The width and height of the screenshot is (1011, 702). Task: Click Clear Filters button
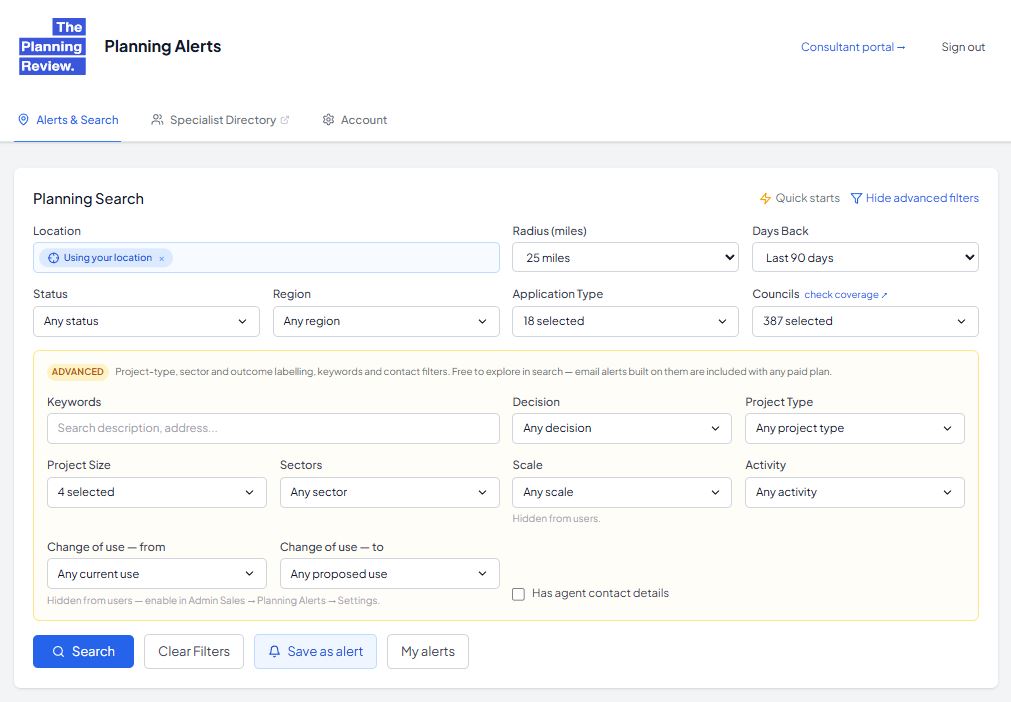194,651
